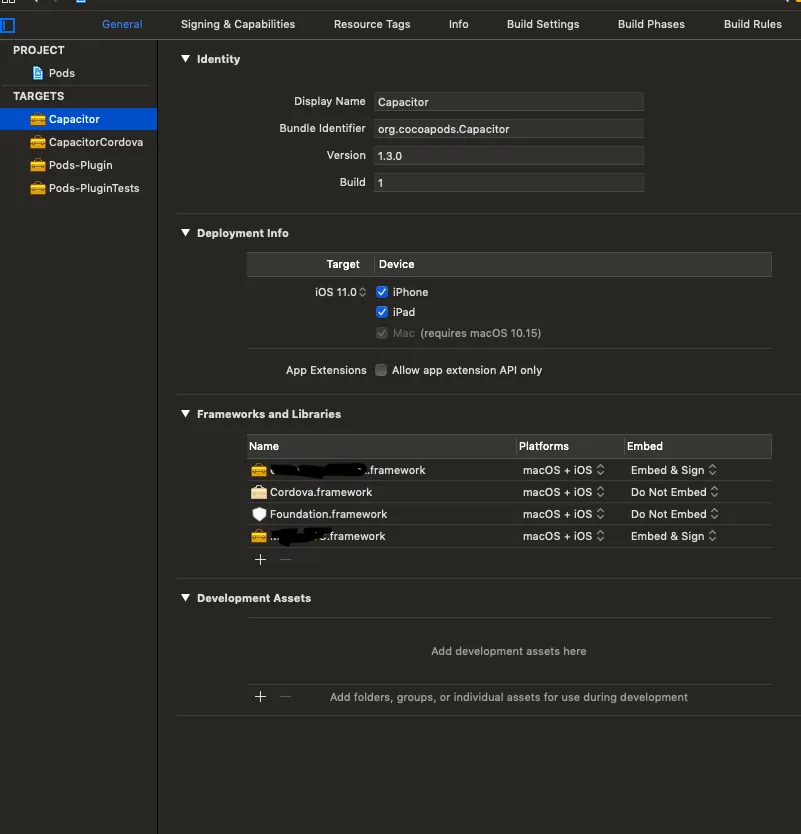Click the Pods-PluginTests target toolbox icon

click(38, 188)
